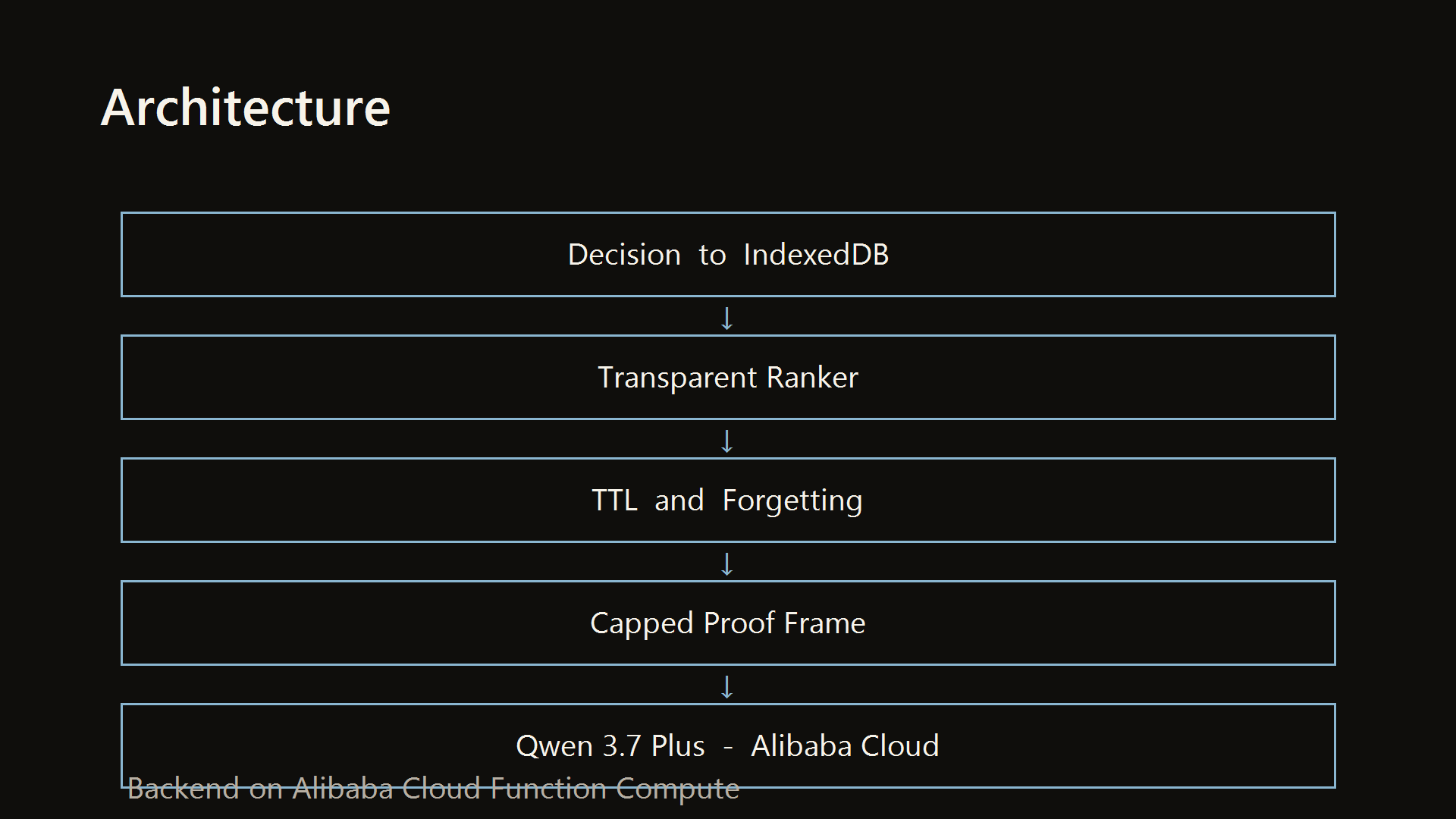Click the word IndexedDB in top box
The height and width of the screenshot is (819, 1456).
pyautogui.click(x=816, y=255)
